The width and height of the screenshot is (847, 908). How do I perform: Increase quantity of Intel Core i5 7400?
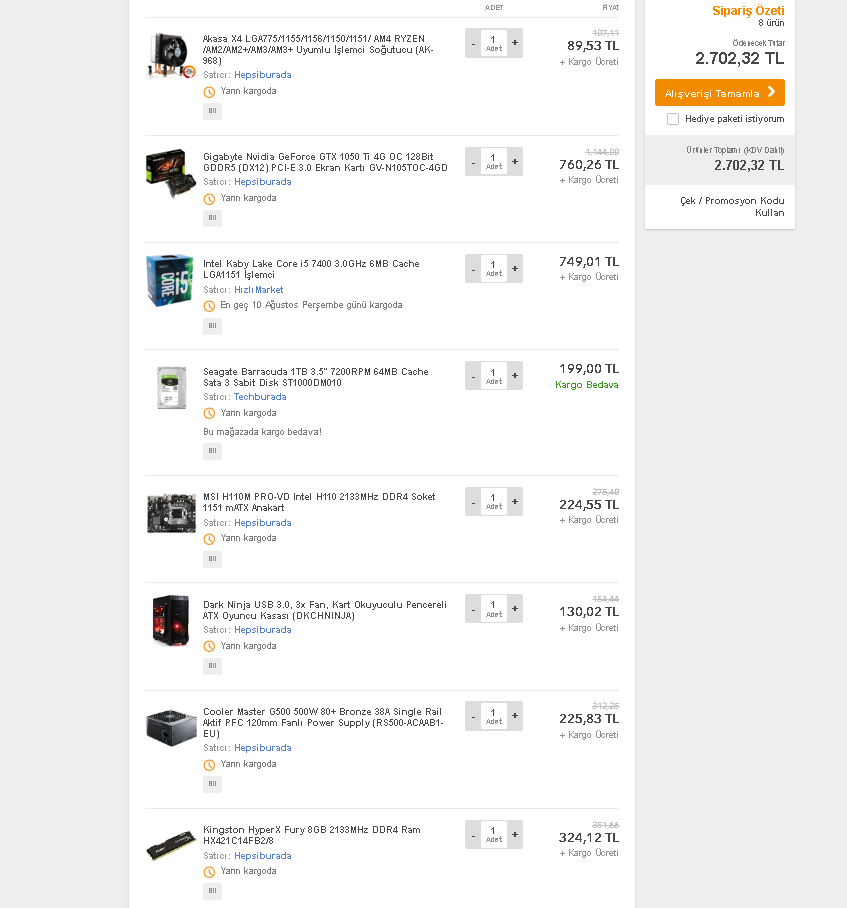(x=515, y=268)
